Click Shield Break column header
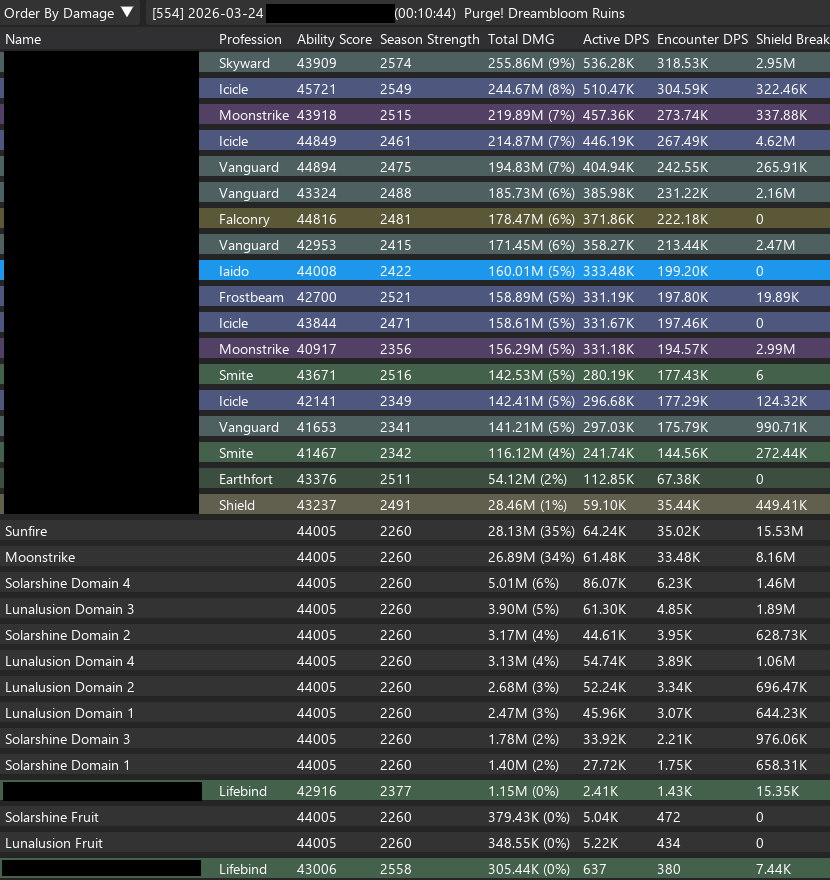 tap(792, 39)
